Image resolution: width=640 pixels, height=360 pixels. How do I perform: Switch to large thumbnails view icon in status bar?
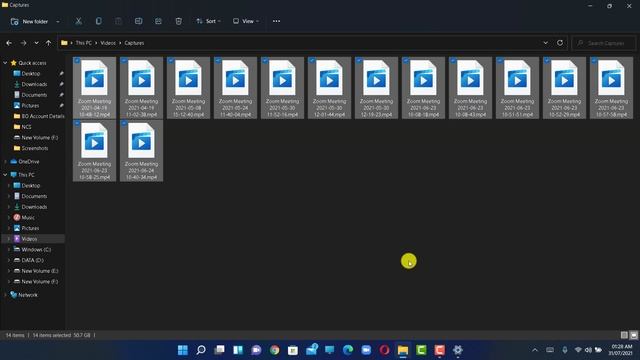point(633,335)
